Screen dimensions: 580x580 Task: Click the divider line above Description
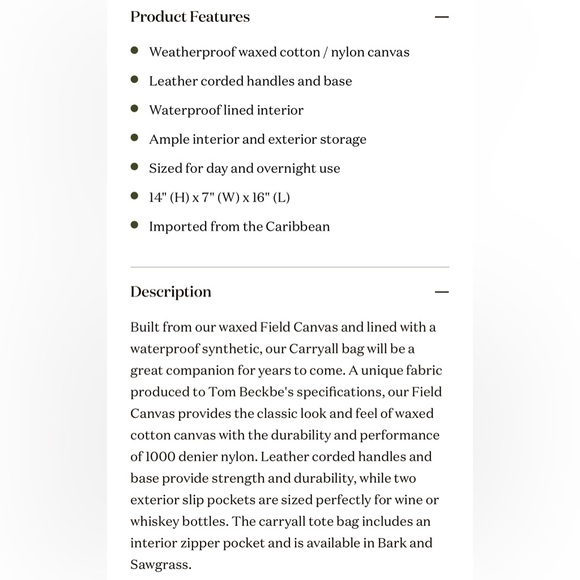(x=290, y=267)
